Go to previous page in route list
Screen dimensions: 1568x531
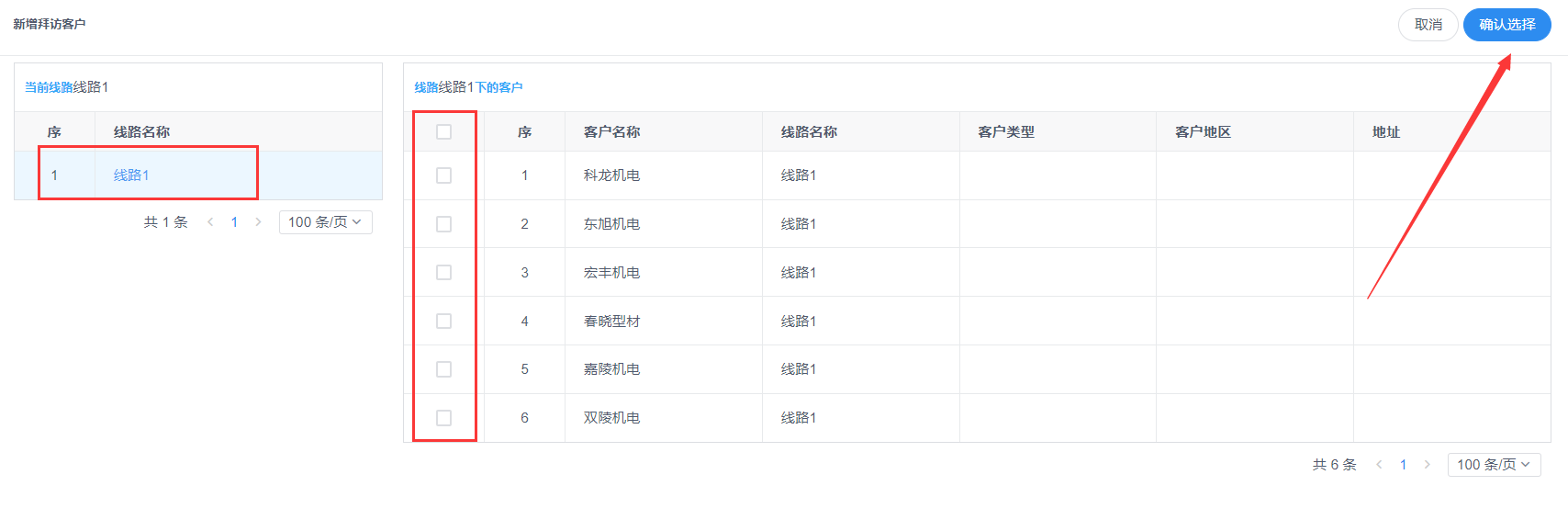pyautogui.click(x=210, y=222)
